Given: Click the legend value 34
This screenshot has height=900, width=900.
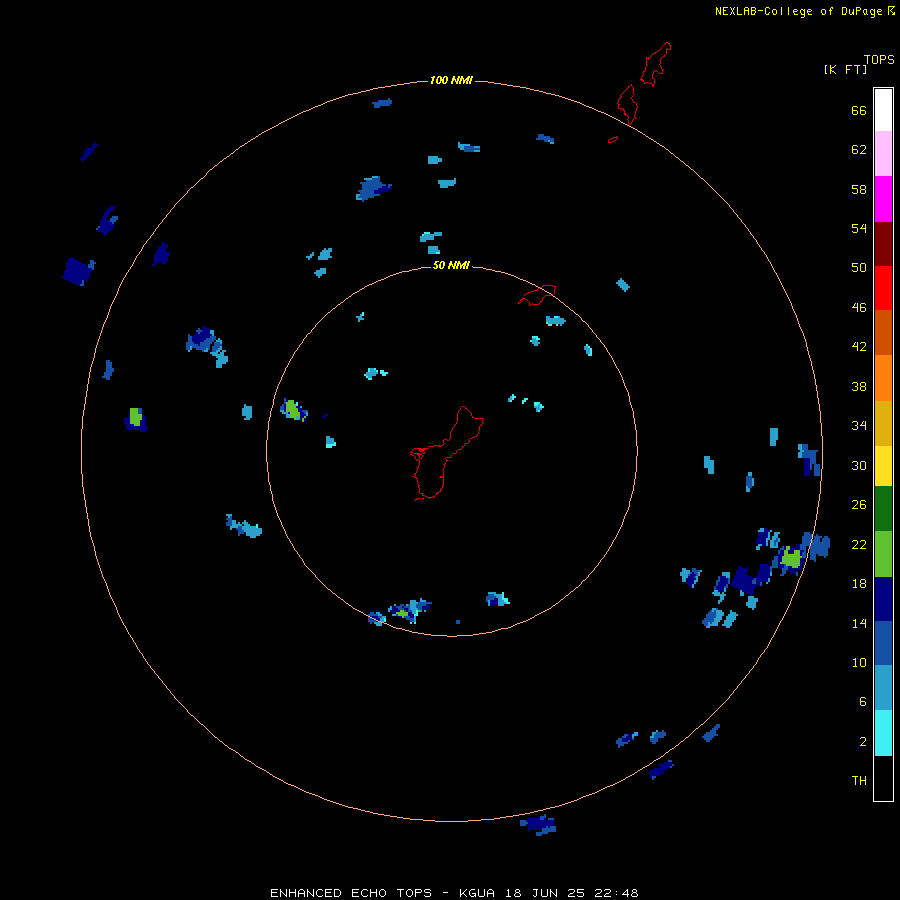Looking at the screenshot, I should 859,426.
